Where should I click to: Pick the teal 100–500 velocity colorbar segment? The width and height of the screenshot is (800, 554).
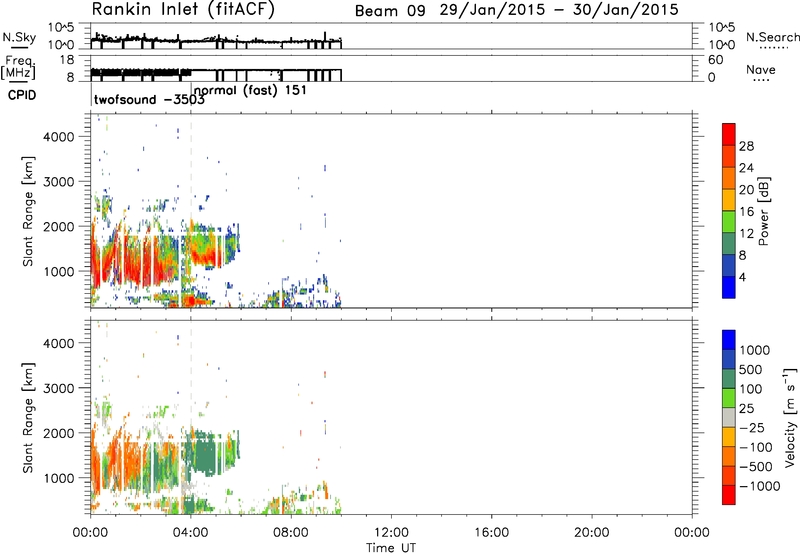[729, 379]
